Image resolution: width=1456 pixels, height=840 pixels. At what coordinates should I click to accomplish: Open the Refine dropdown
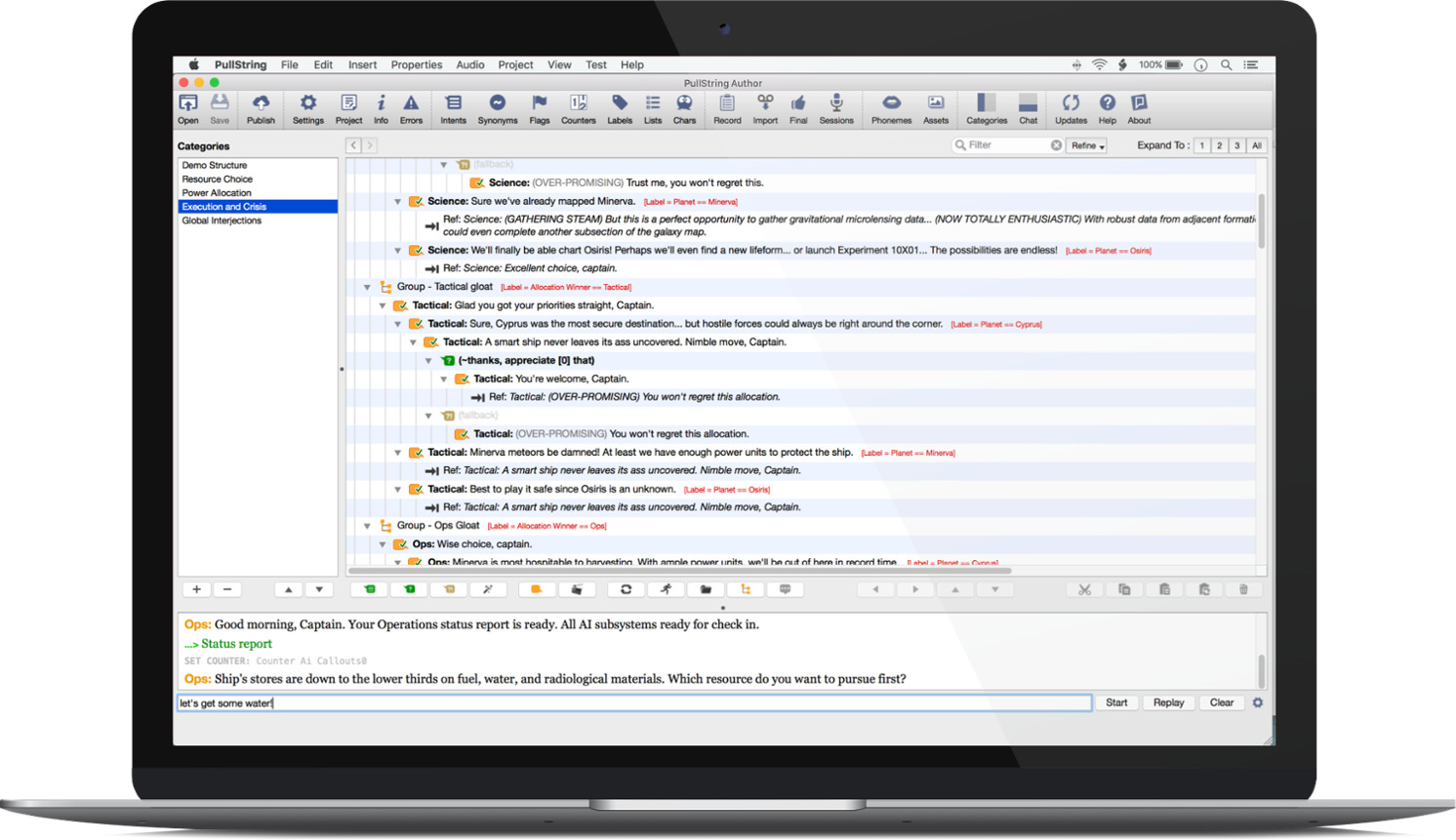pyautogui.click(x=1086, y=145)
